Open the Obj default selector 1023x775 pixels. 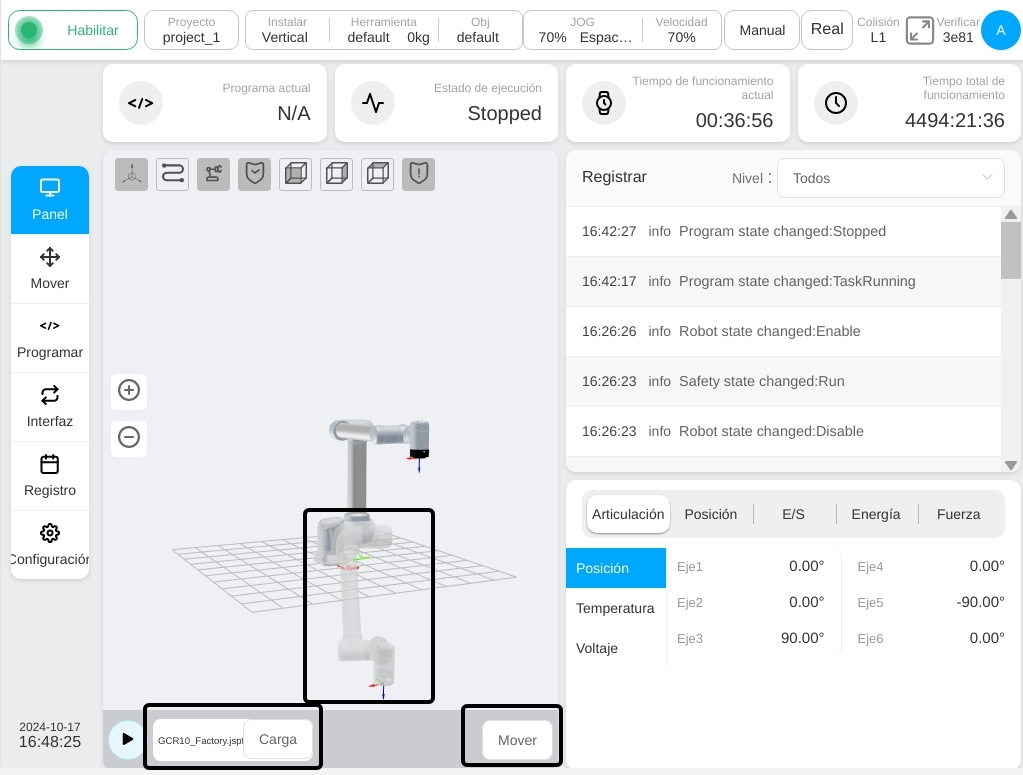click(479, 30)
